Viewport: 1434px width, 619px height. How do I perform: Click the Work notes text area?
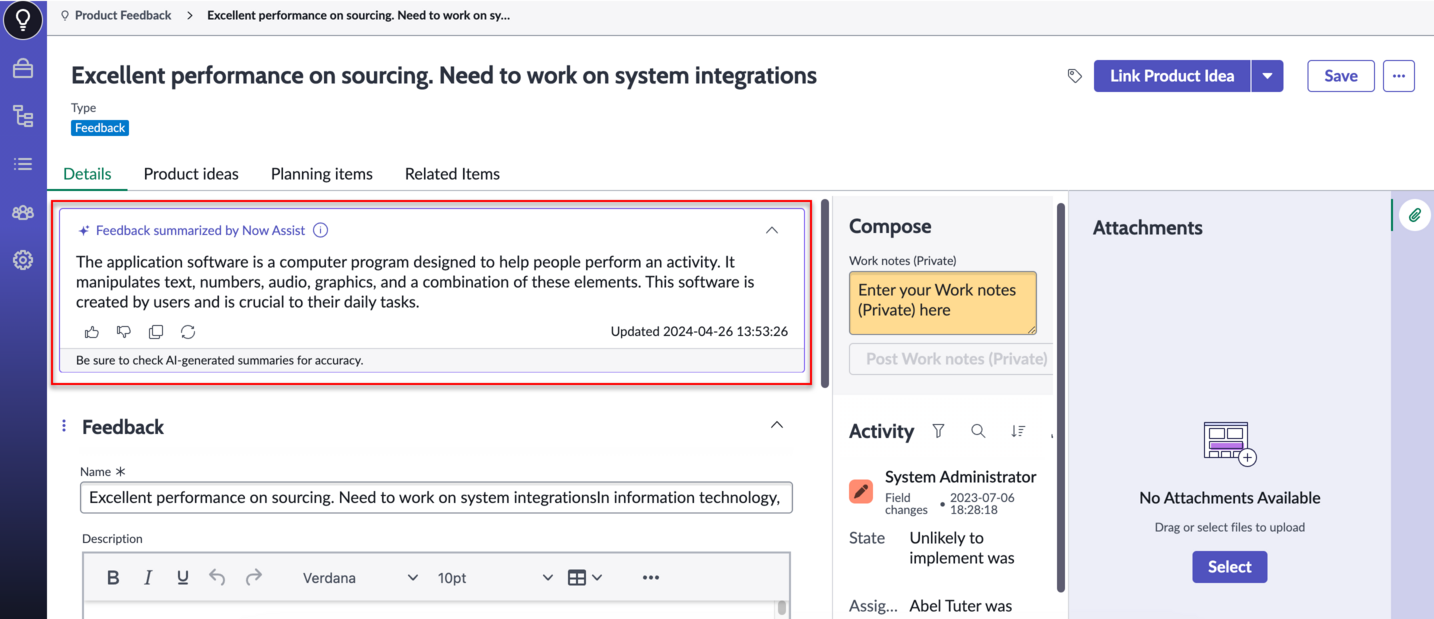pos(943,303)
